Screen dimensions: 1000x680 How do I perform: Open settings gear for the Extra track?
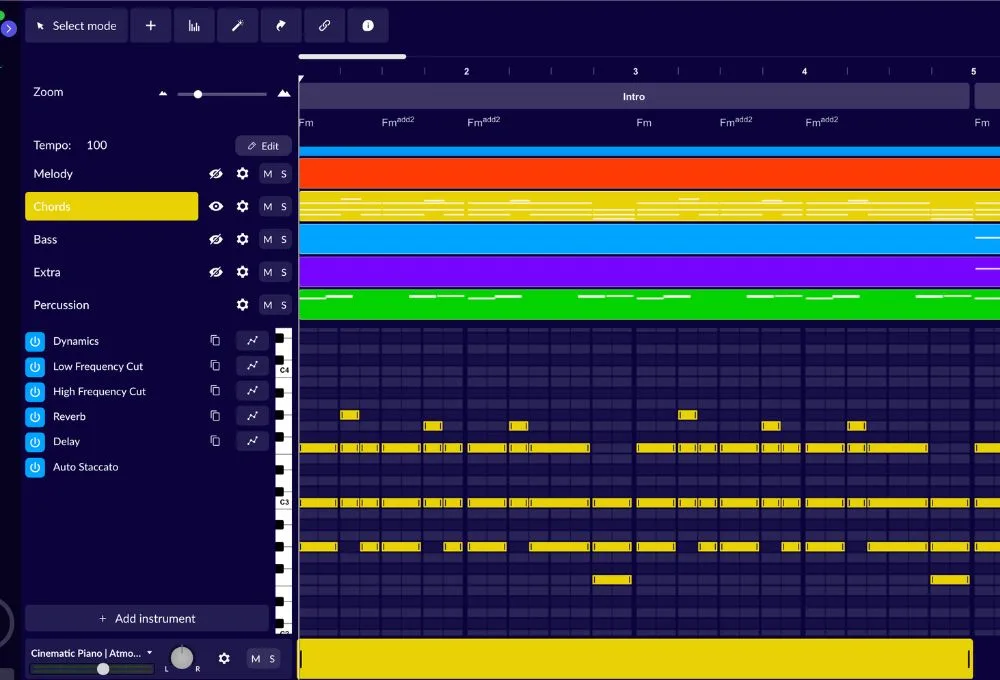tap(242, 272)
